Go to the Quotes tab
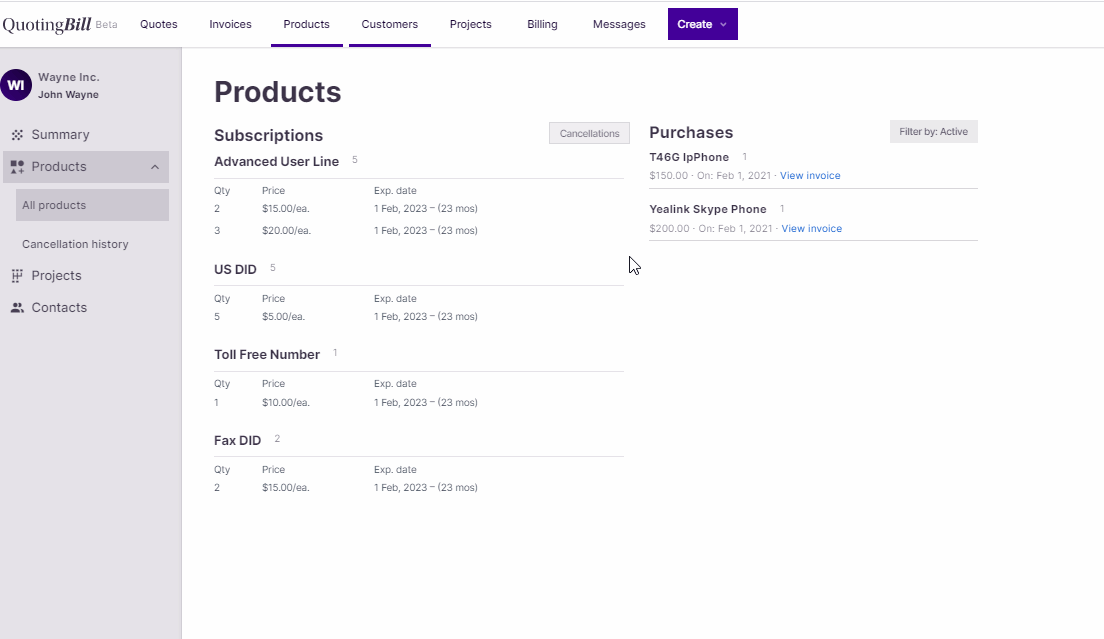The height and width of the screenshot is (639, 1104). (x=159, y=24)
